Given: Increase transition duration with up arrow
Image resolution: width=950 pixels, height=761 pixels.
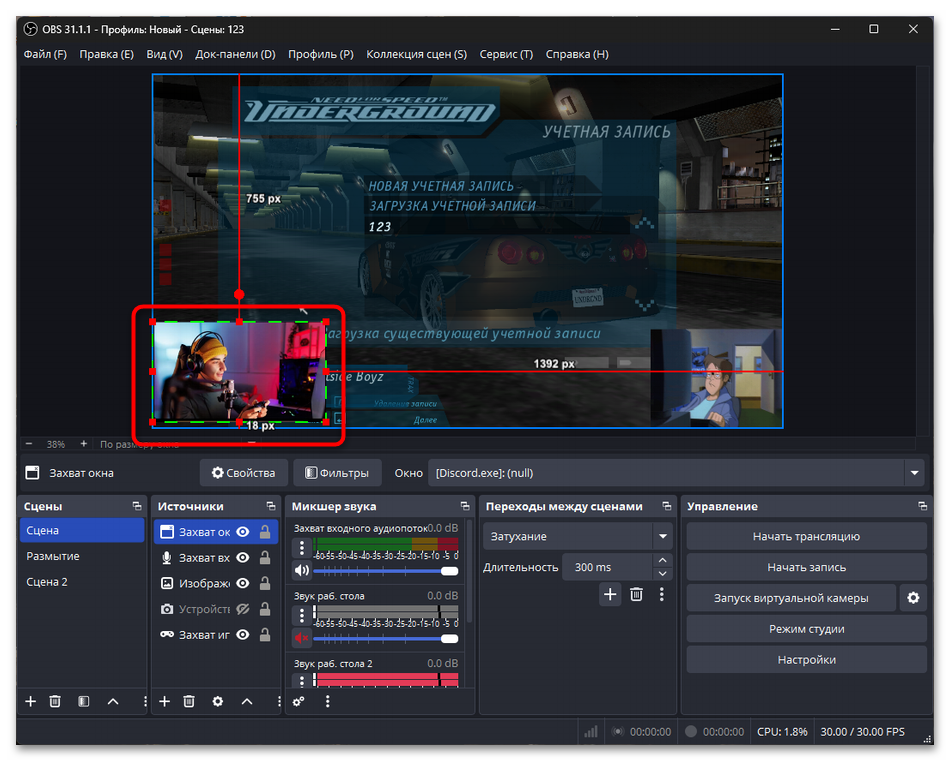Looking at the screenshot, I should [x=662, y=560].
